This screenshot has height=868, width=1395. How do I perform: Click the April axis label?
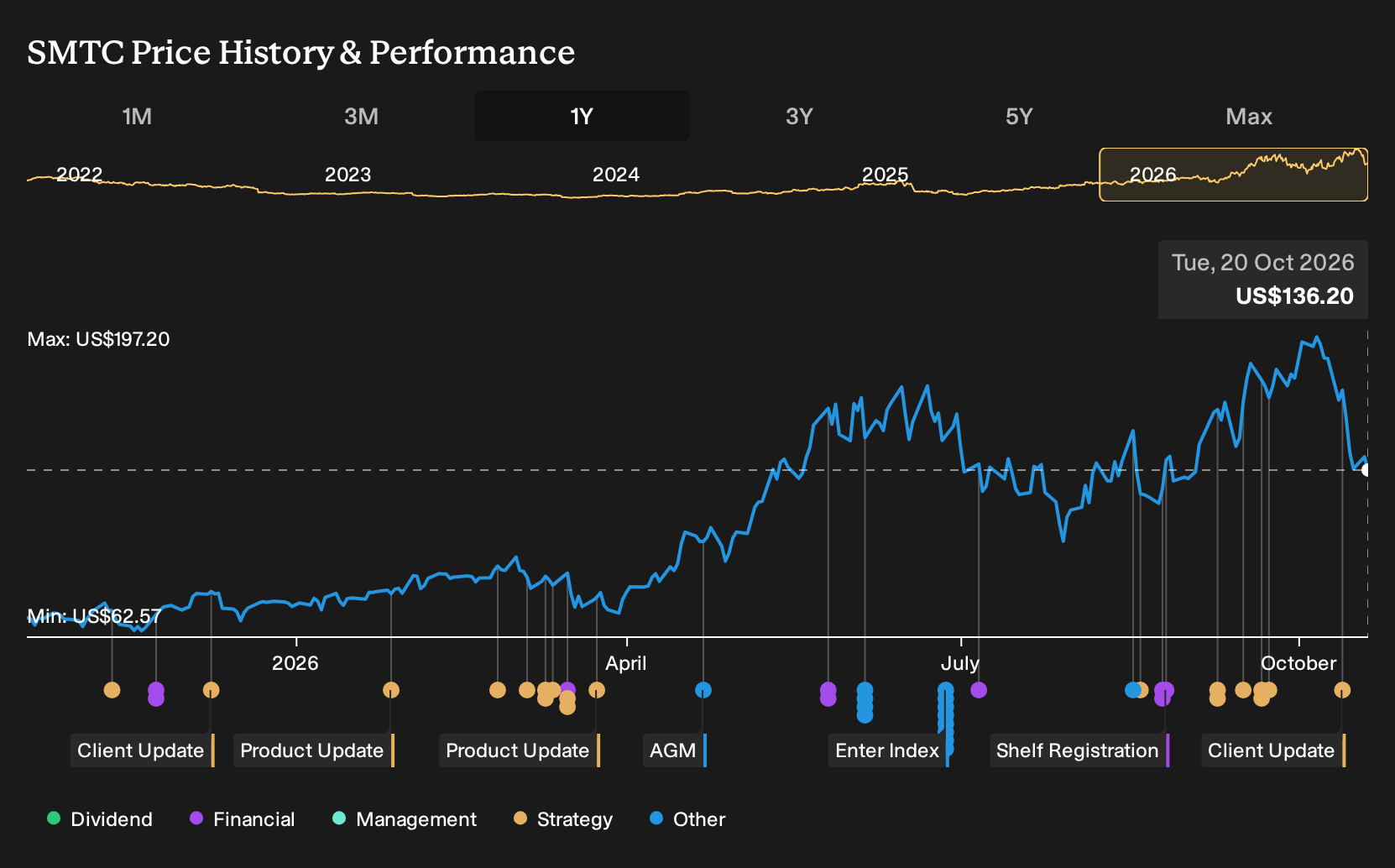click(x=626, y=663)
